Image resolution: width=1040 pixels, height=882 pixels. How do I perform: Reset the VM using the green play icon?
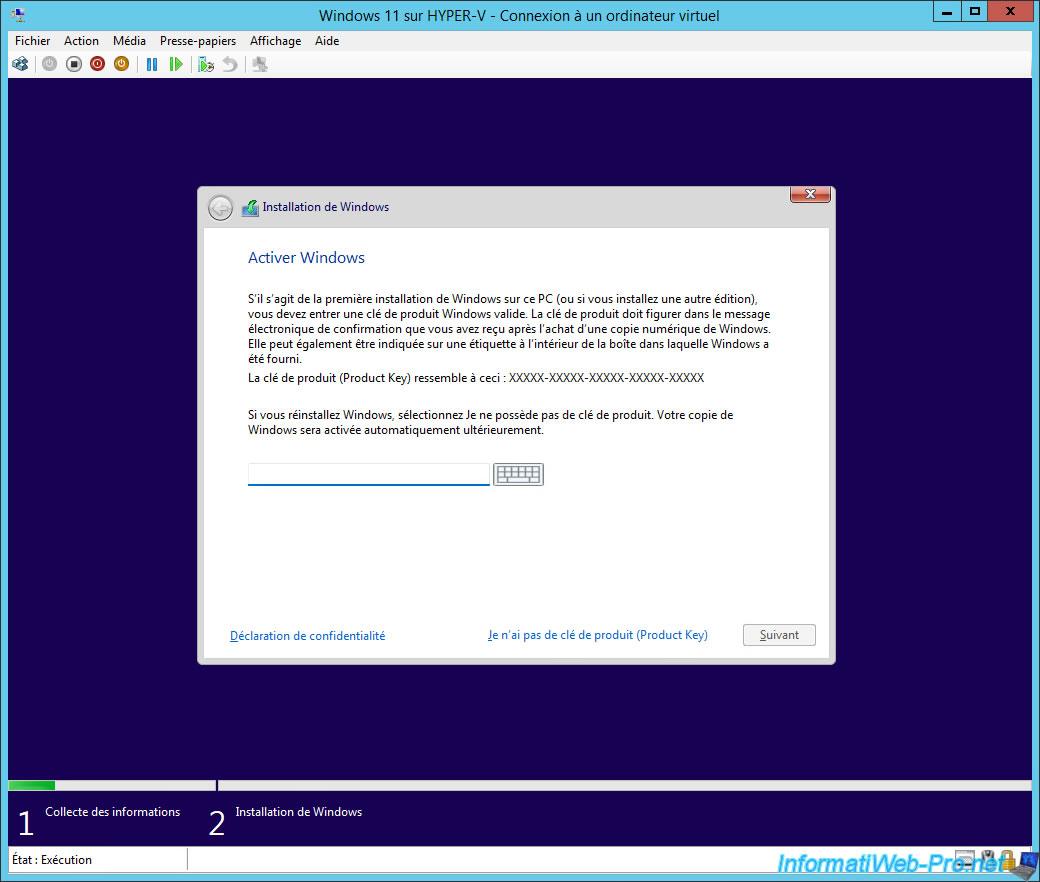176,64
